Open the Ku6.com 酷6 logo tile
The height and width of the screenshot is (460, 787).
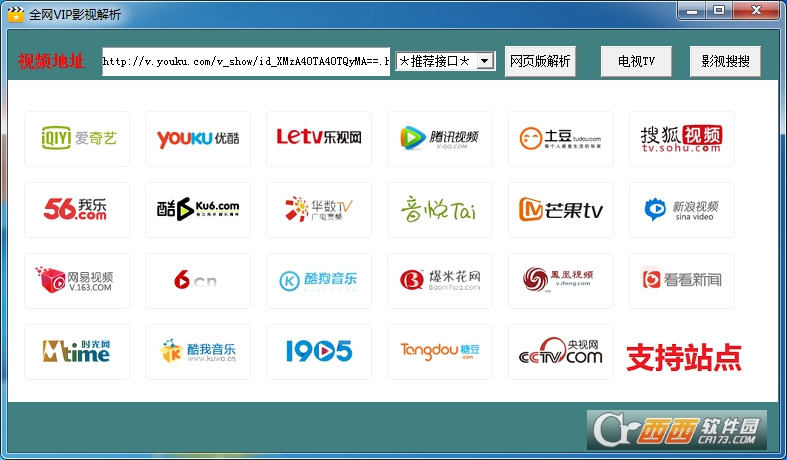(x=198, y=210)
